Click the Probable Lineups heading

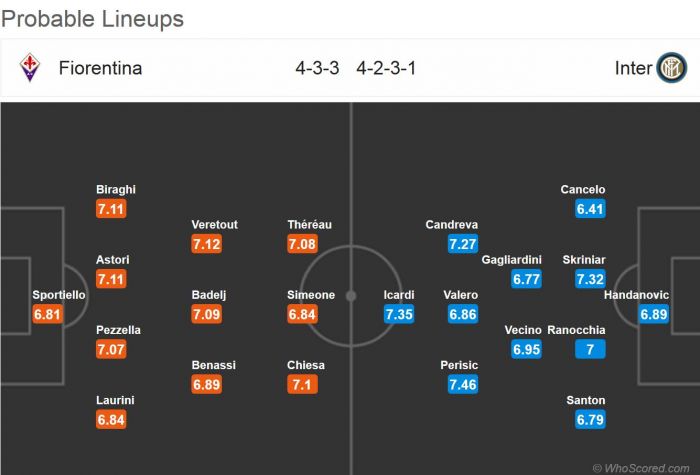(x=92, y=19)
